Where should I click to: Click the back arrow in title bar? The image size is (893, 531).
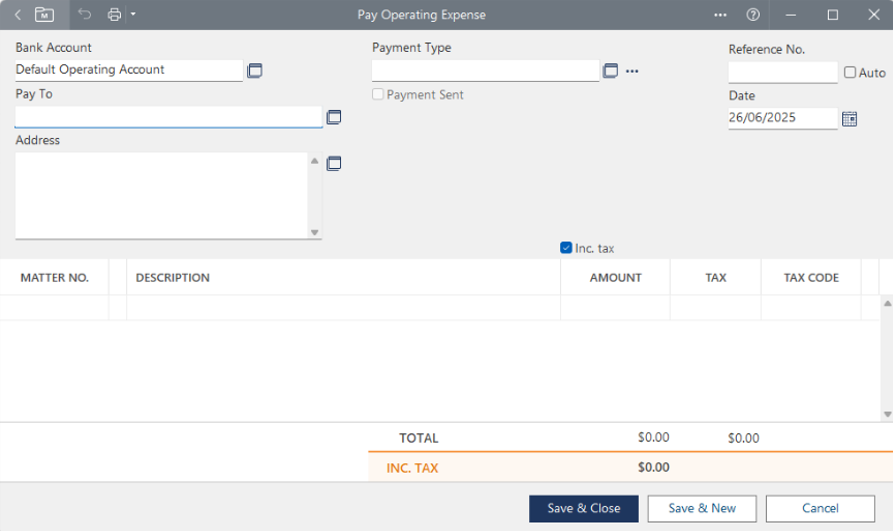click(x=18, y=15)
